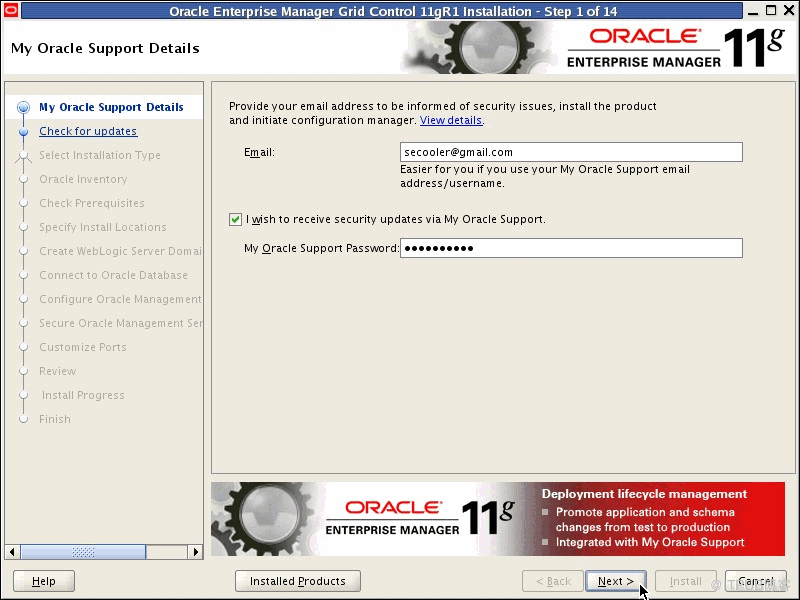Click the Oracle window menu icon

pyautogui.click(x=11, y=10)
